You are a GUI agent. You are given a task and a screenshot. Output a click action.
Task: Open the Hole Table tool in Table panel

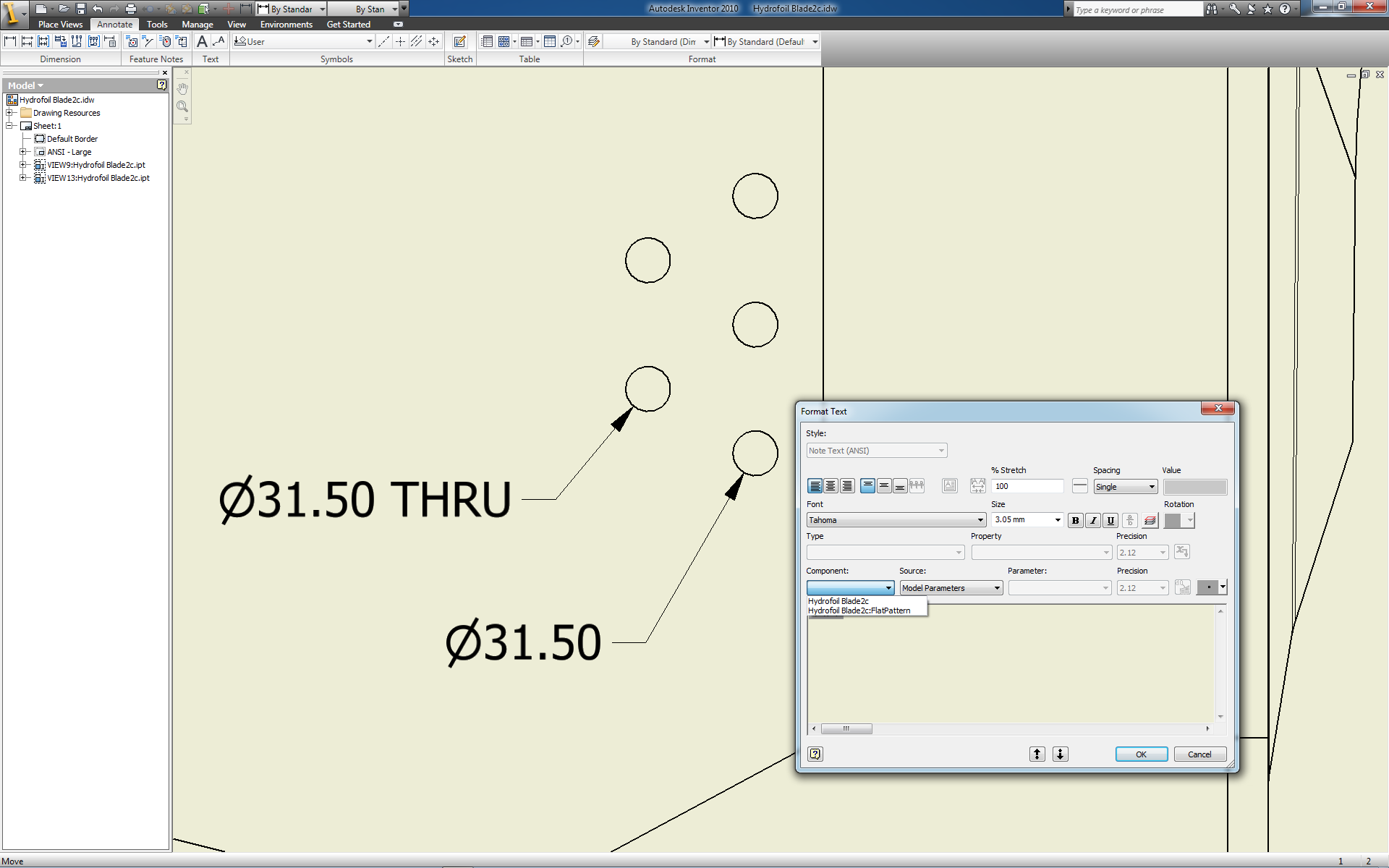(504, 41)
